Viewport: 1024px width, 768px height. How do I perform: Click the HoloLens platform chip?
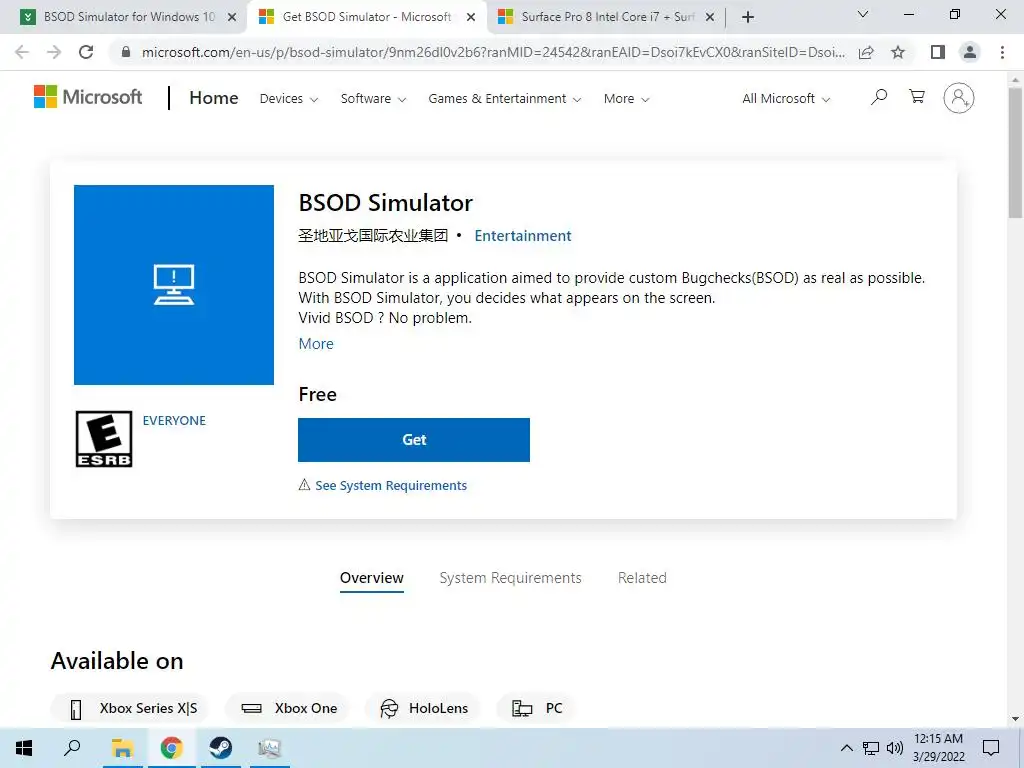click(x=423, y=708)
